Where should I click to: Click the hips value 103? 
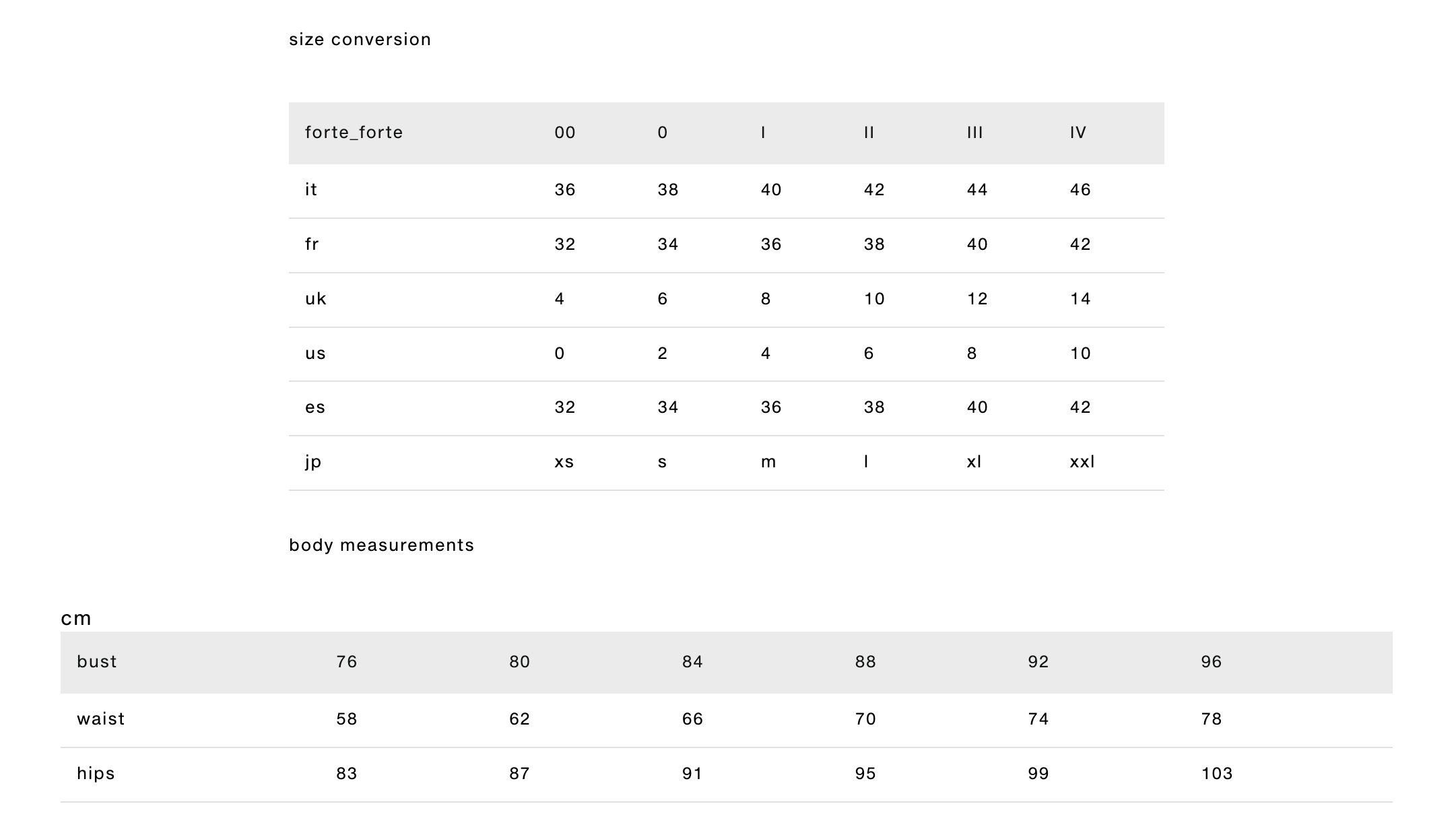point(1217,774)
